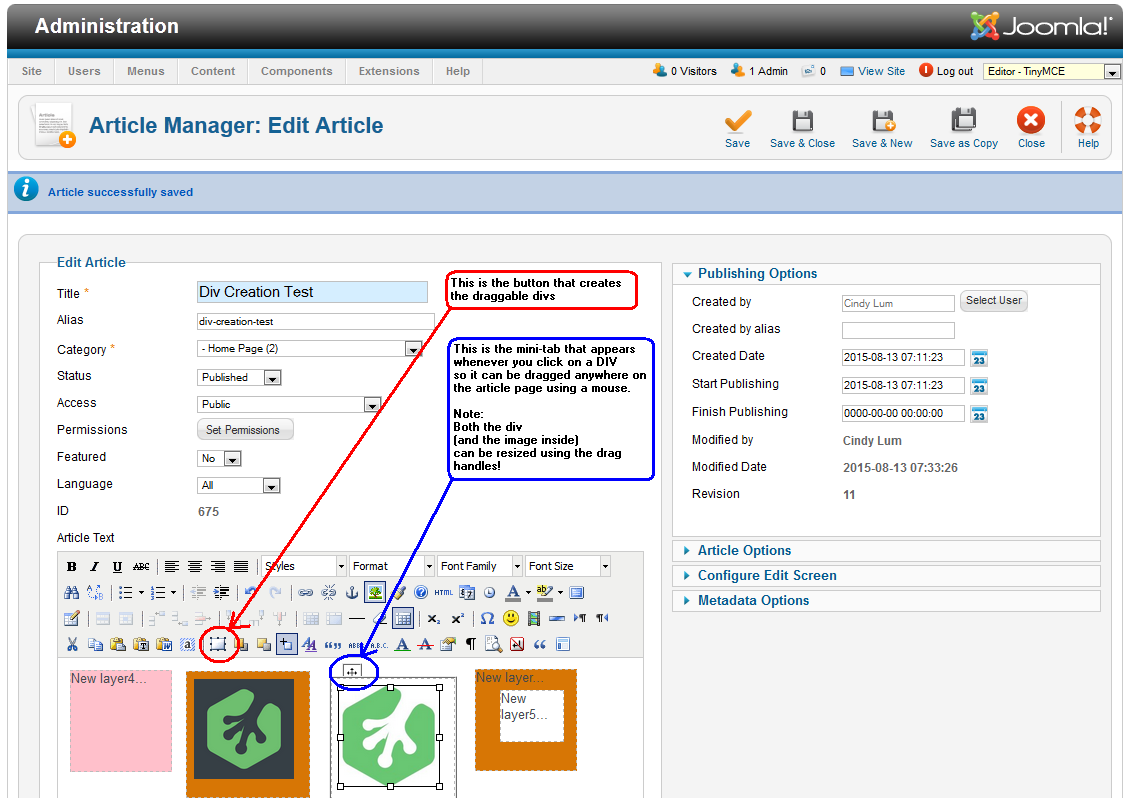Image resolution: width=1126 pixels, height=798 pixels.
Task: Open the emoticons smiley picker
Action: click(511, 618)
